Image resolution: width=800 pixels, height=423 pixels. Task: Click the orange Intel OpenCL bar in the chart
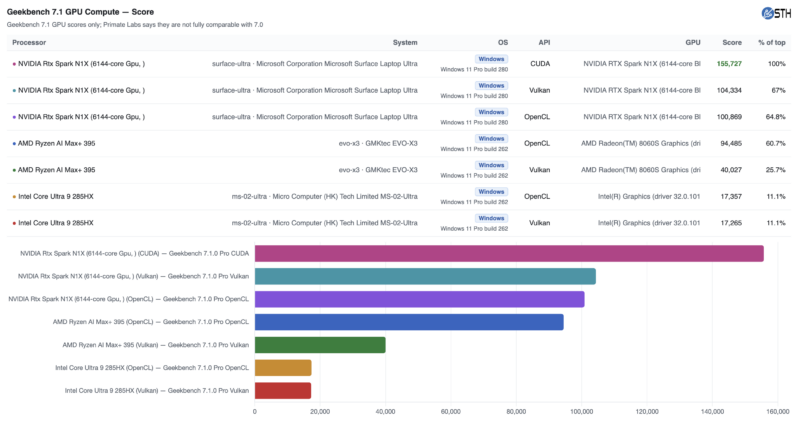[x=283, y=368]
